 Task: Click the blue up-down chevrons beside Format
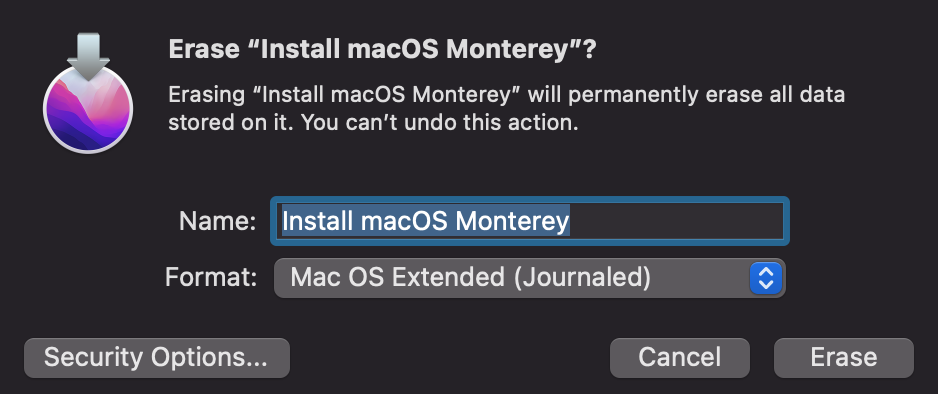click(x=766, y=277)
